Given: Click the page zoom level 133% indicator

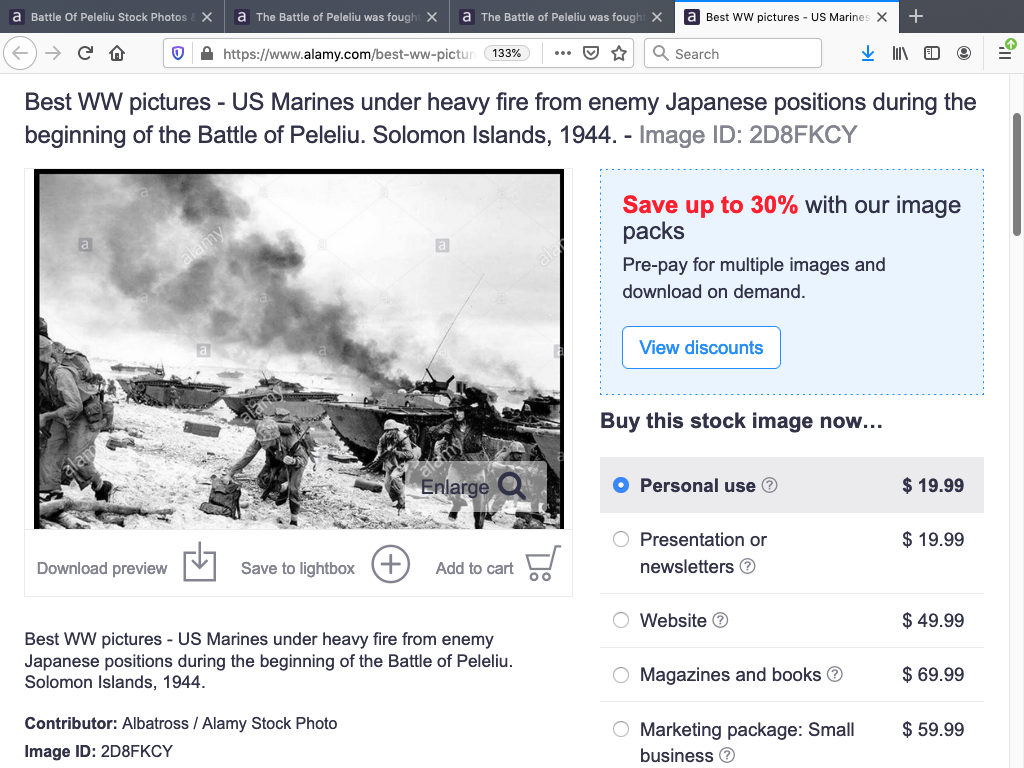Looking at the screenshot, I should [x=507, y=54].
